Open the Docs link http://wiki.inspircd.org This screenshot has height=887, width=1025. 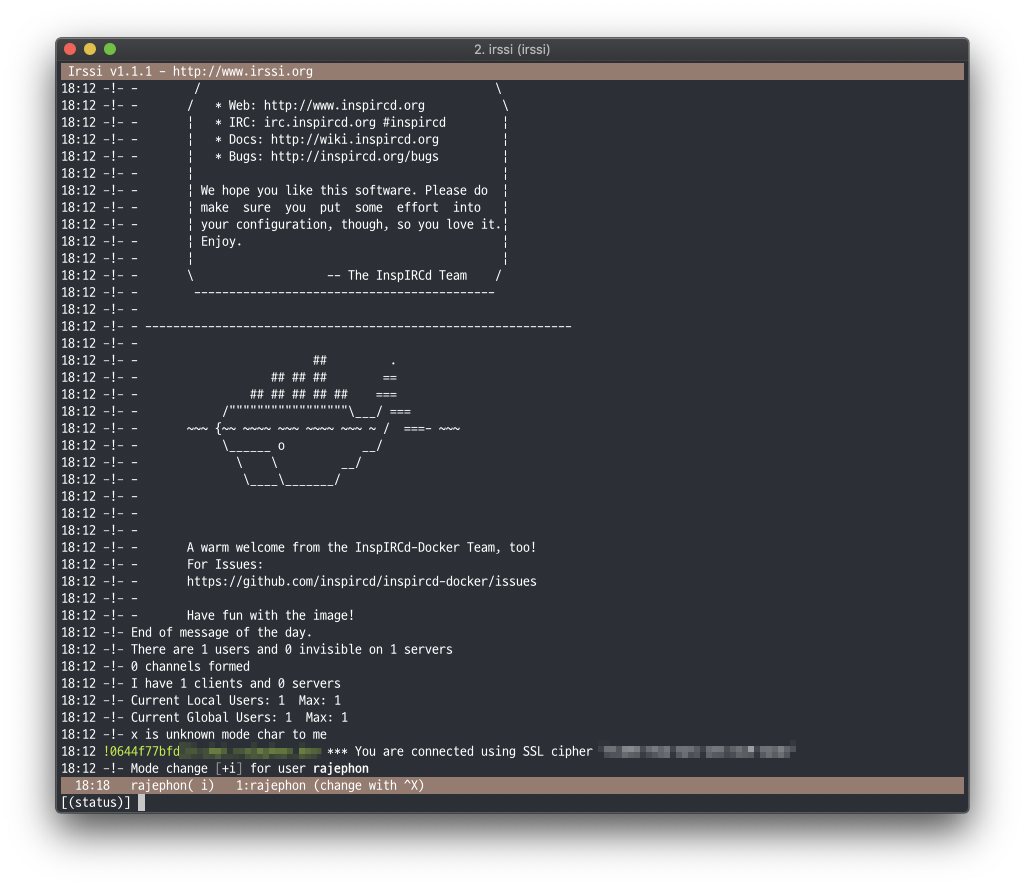355,139
